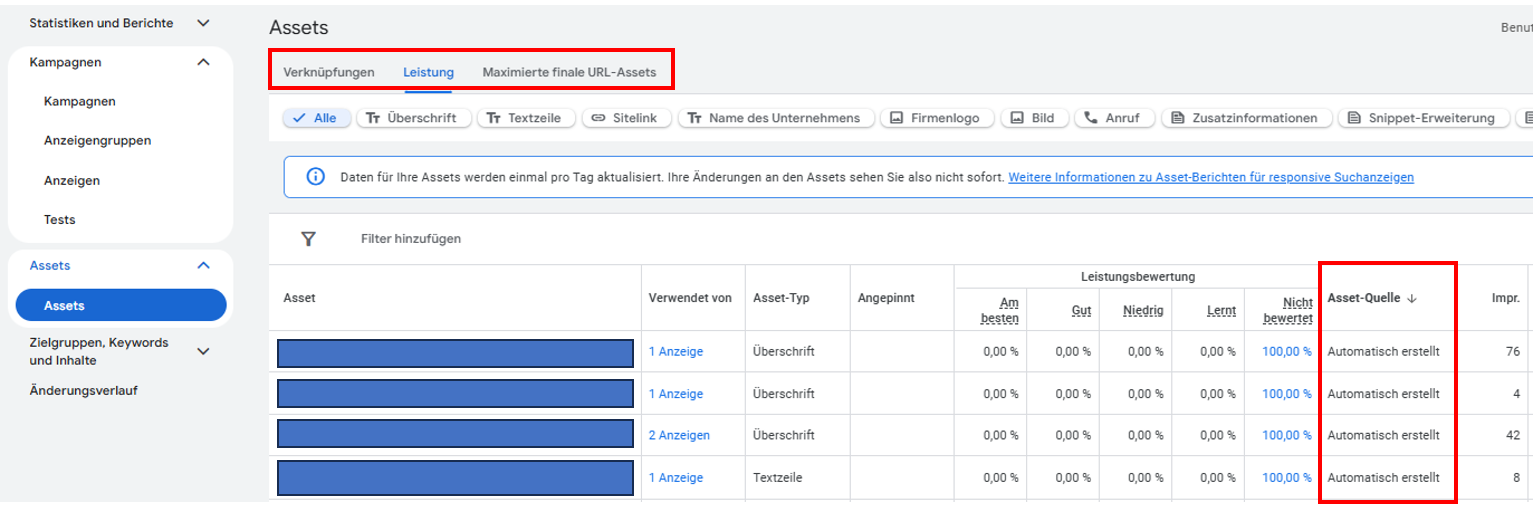
Task: Sort by the Asset-Quelle column header
Action: coord(1363,298)
